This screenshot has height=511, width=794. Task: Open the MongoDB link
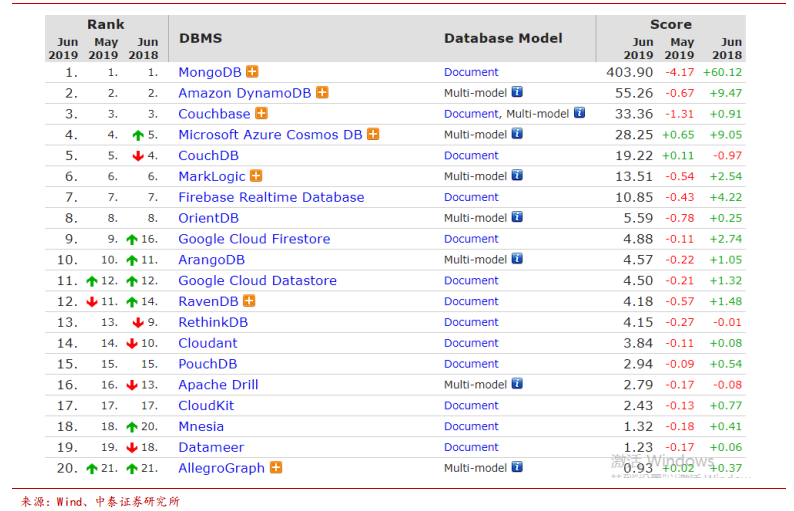tap(210, 72)
